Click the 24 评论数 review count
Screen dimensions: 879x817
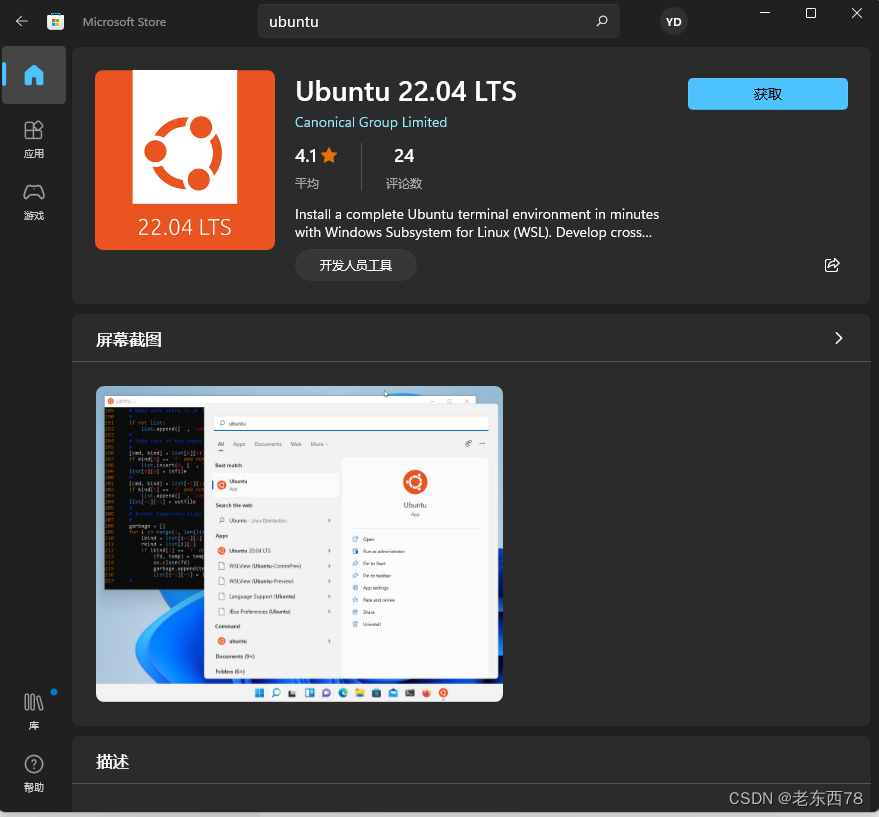404,167
